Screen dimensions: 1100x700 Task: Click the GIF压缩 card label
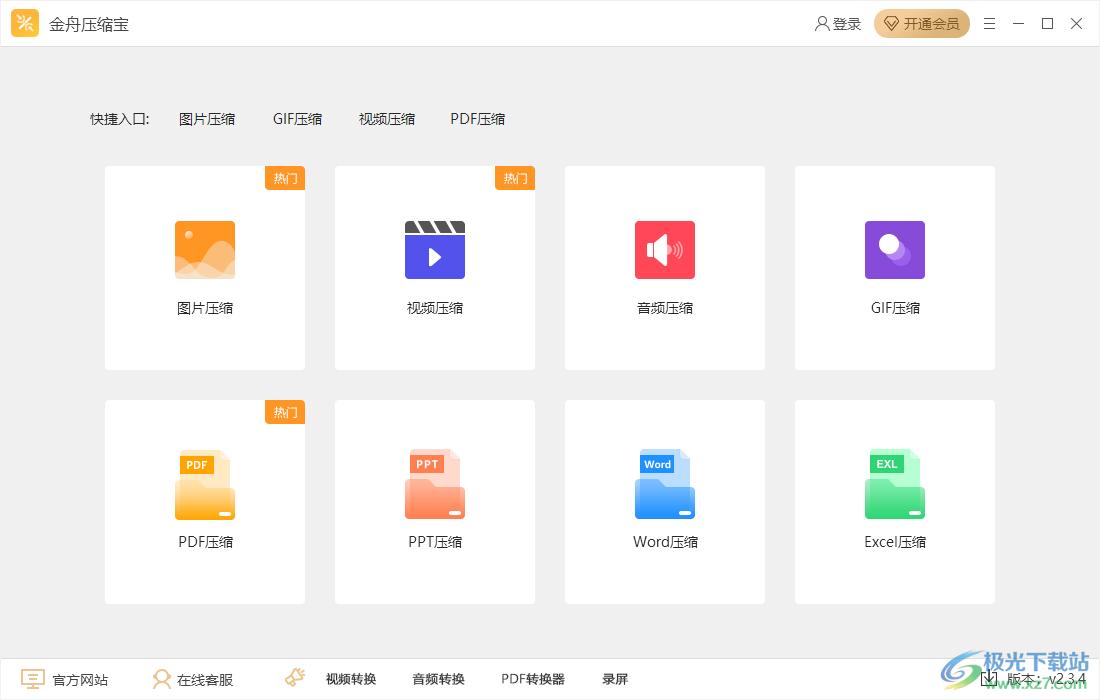coord(895,308)
